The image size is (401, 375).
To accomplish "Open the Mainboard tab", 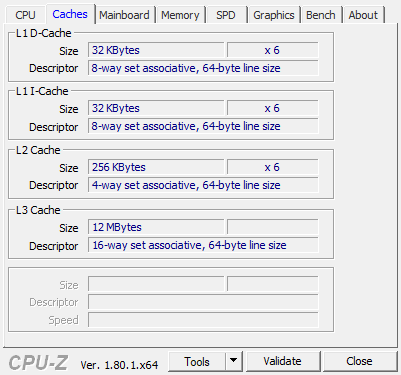I will 124,15.
